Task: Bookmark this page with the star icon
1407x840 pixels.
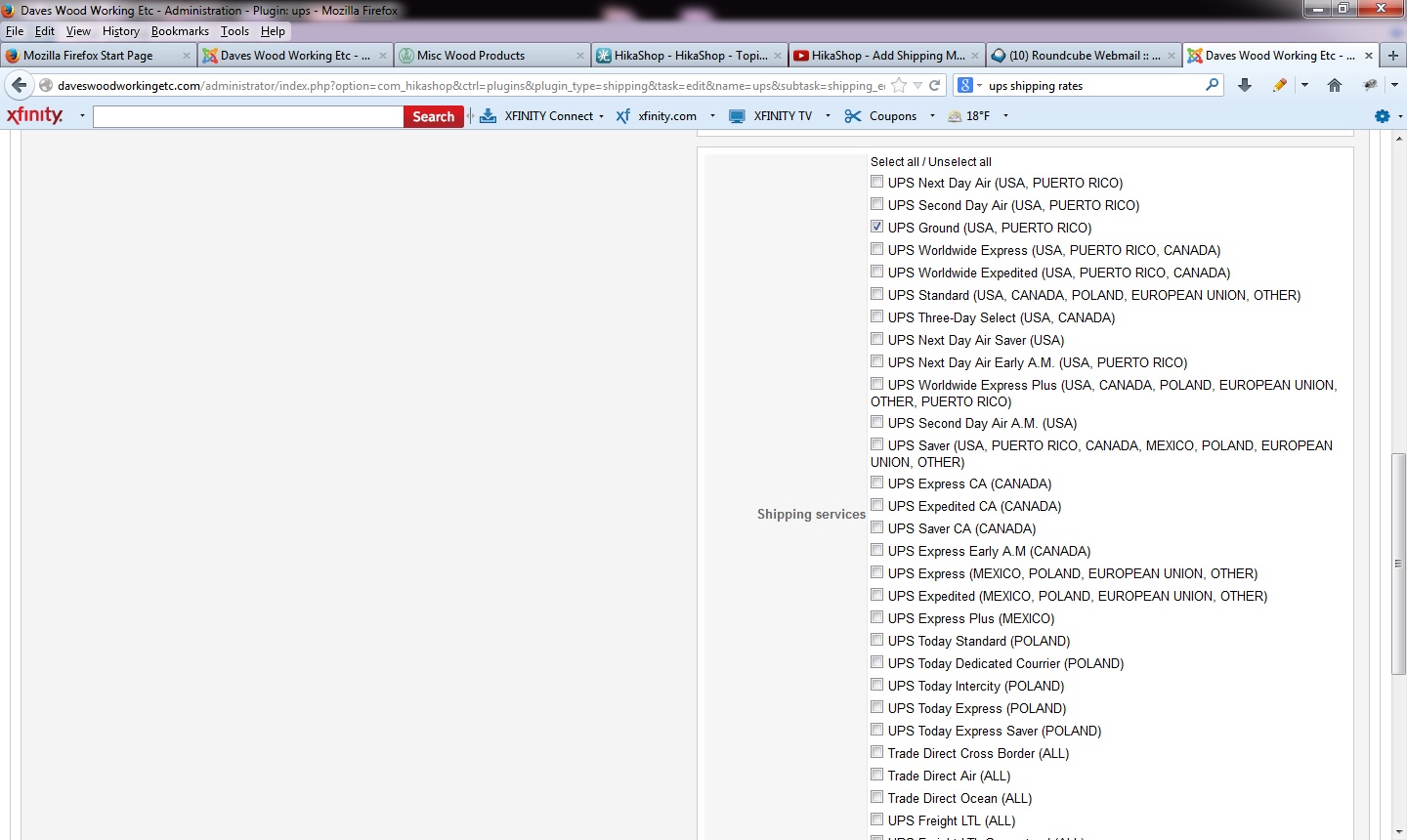Action: [x=899, y=86]
